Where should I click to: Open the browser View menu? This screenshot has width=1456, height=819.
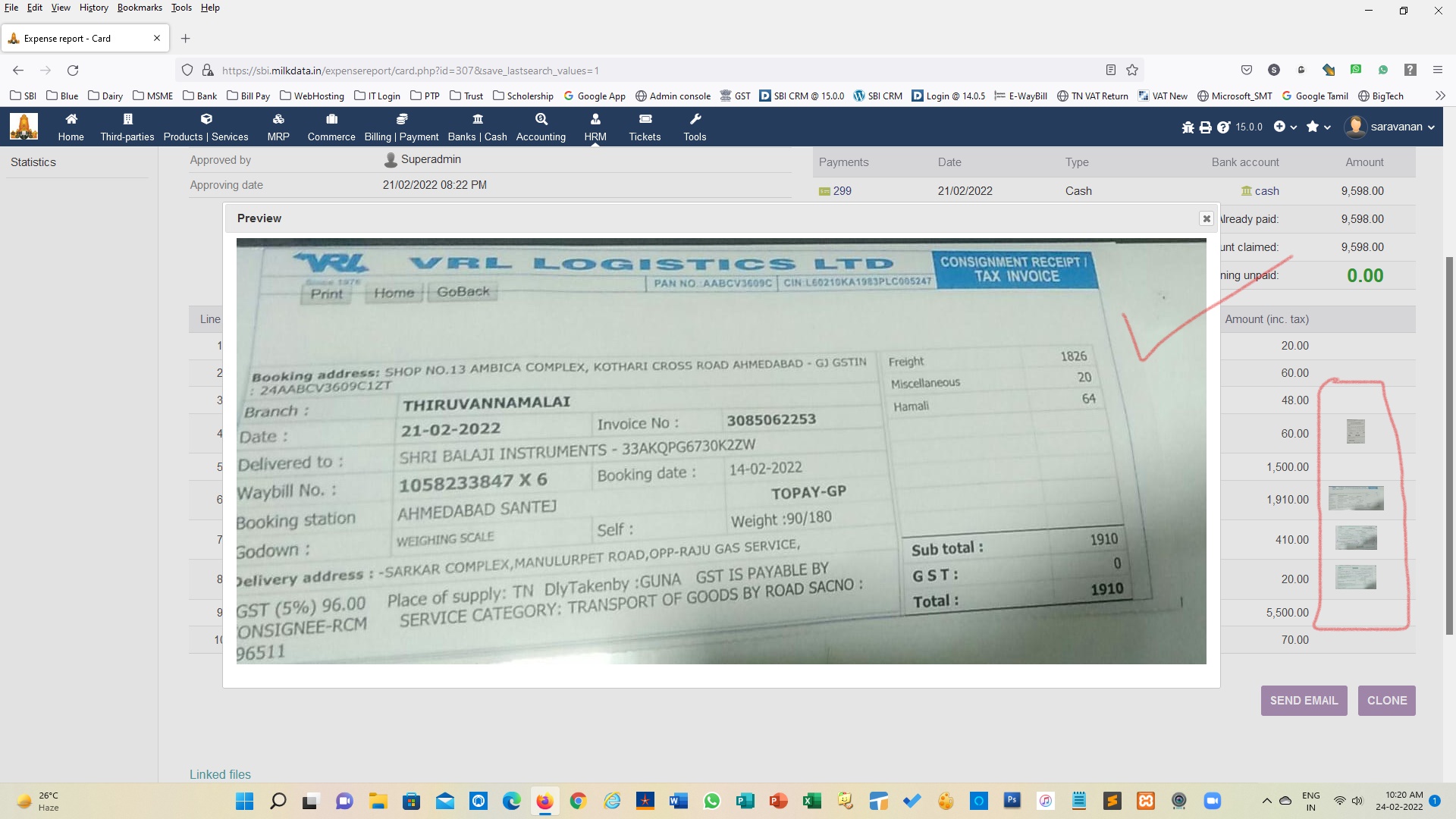[61, 8]
